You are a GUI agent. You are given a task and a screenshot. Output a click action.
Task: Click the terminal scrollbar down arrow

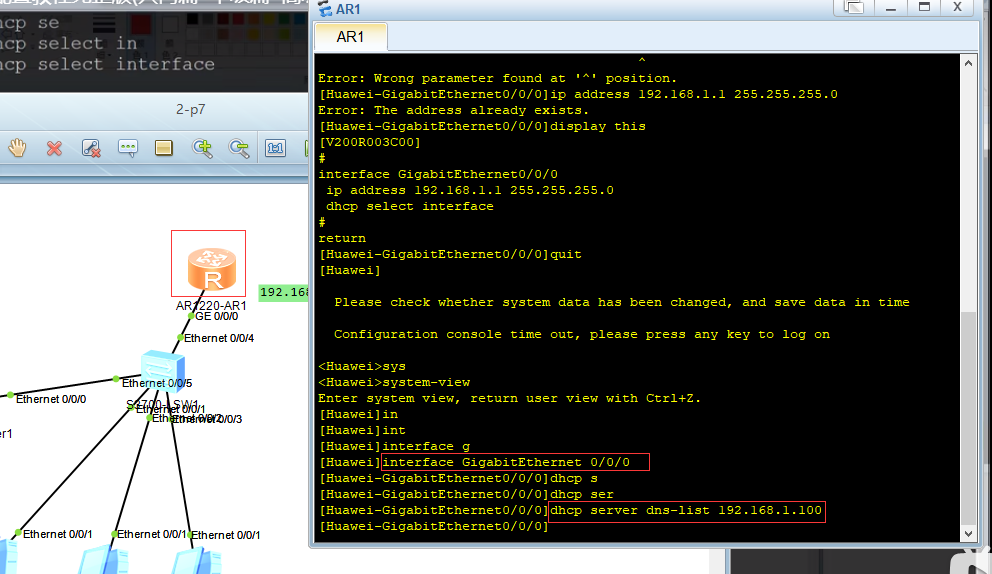(x=968, y=533)
